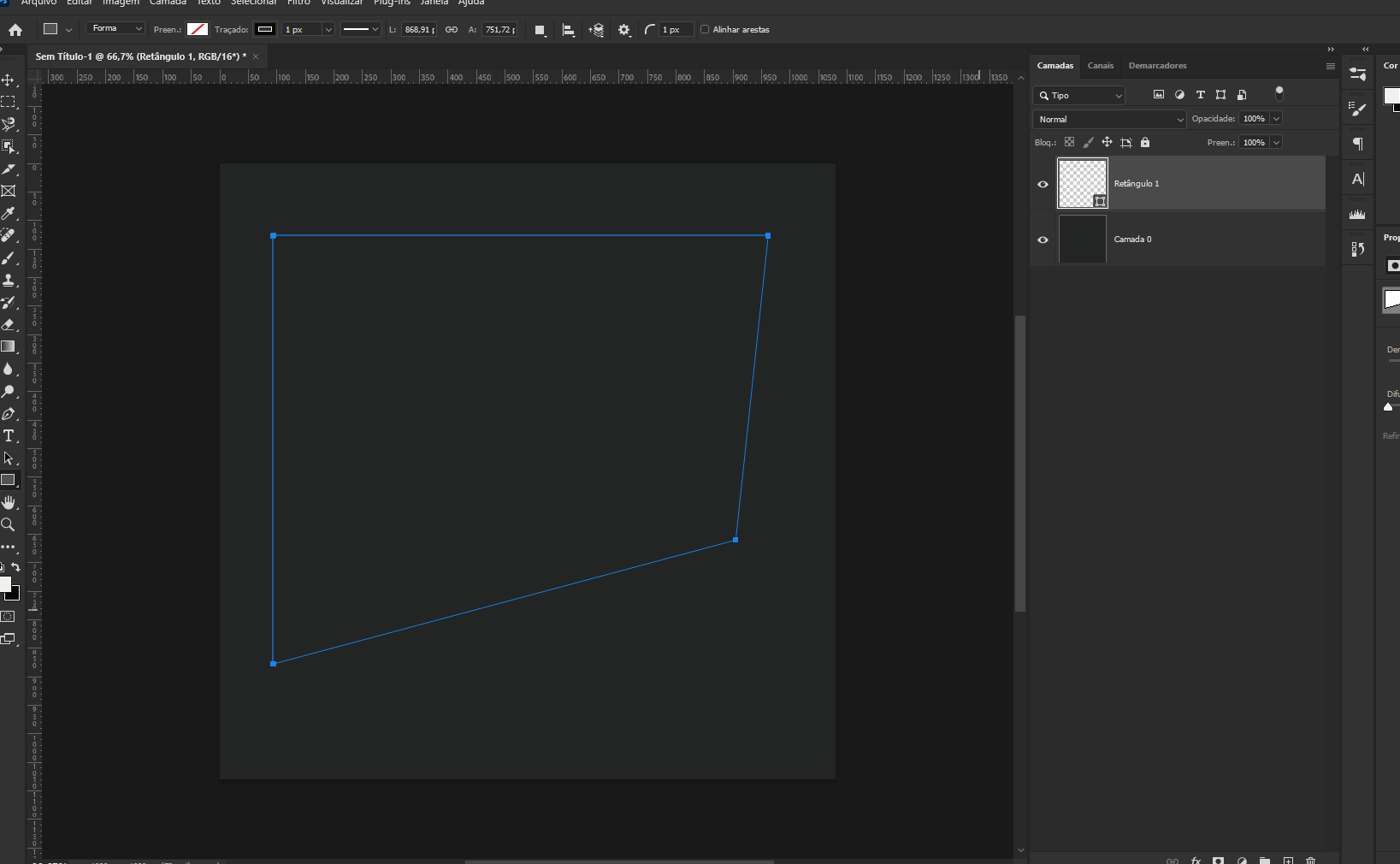
Task: Open the Filtro menu
Action: 299,3
